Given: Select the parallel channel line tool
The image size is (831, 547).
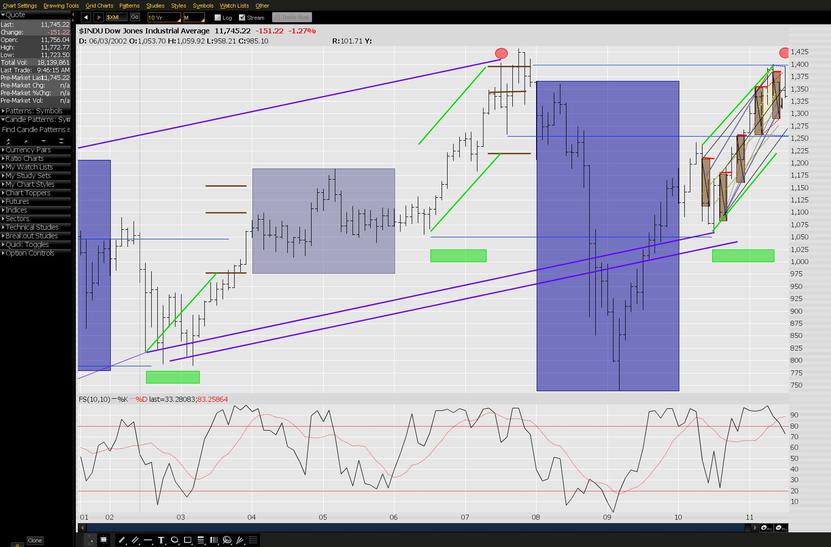Looking at the screenshot, I should 135,540.
